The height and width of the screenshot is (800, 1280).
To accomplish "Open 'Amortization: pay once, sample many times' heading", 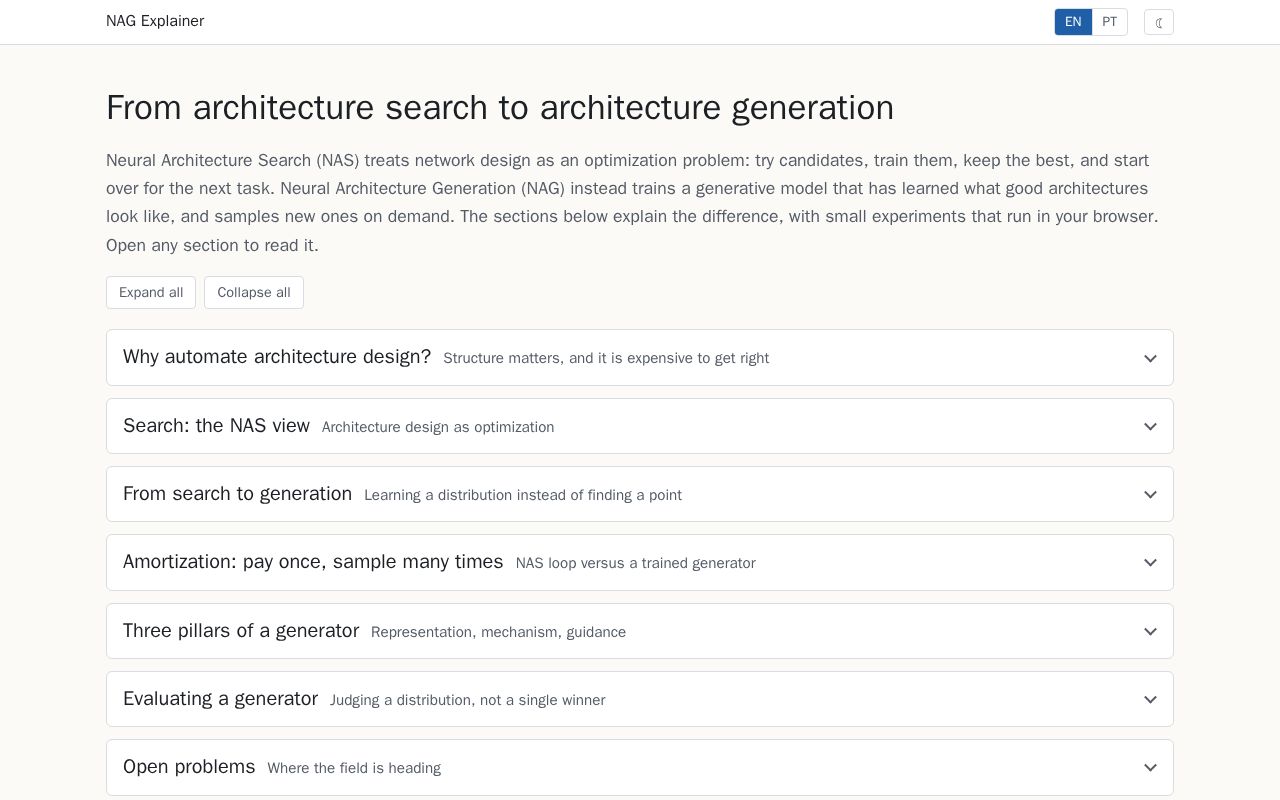I will 313,562.
